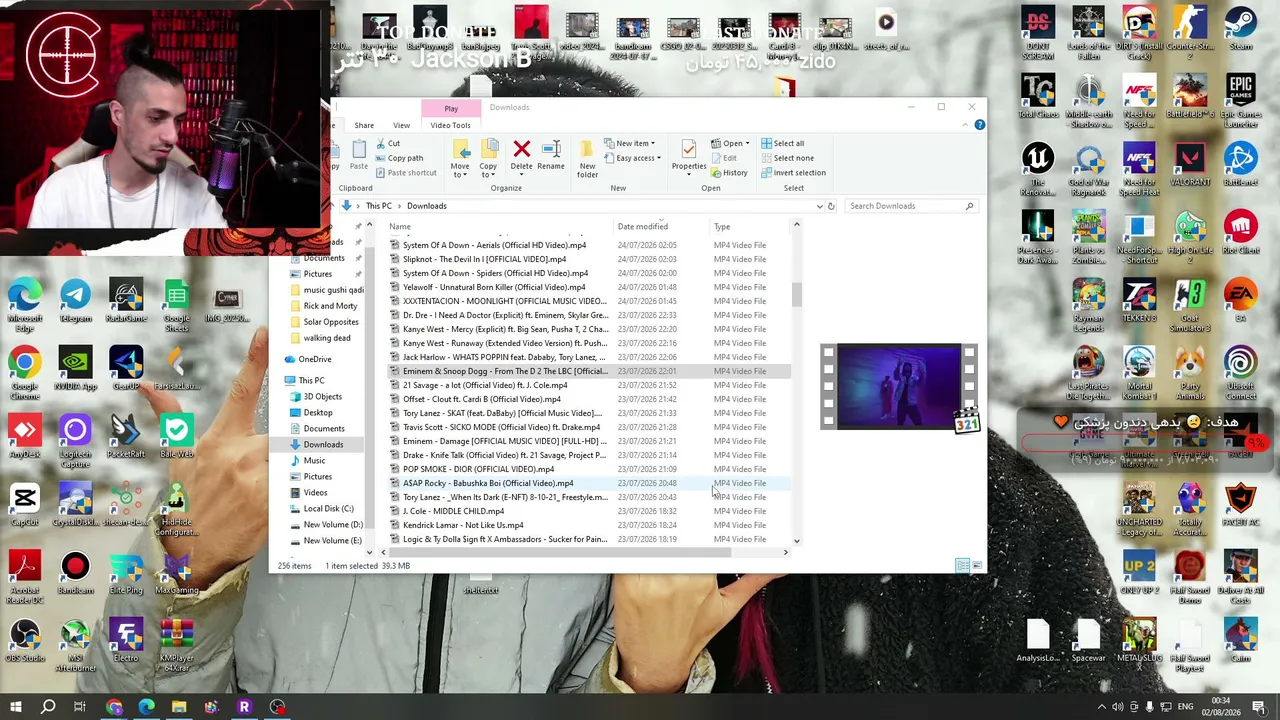Launch VALORANT desktop shortcut
The width and height of the screenshot is (1280, 720).
1190,166
